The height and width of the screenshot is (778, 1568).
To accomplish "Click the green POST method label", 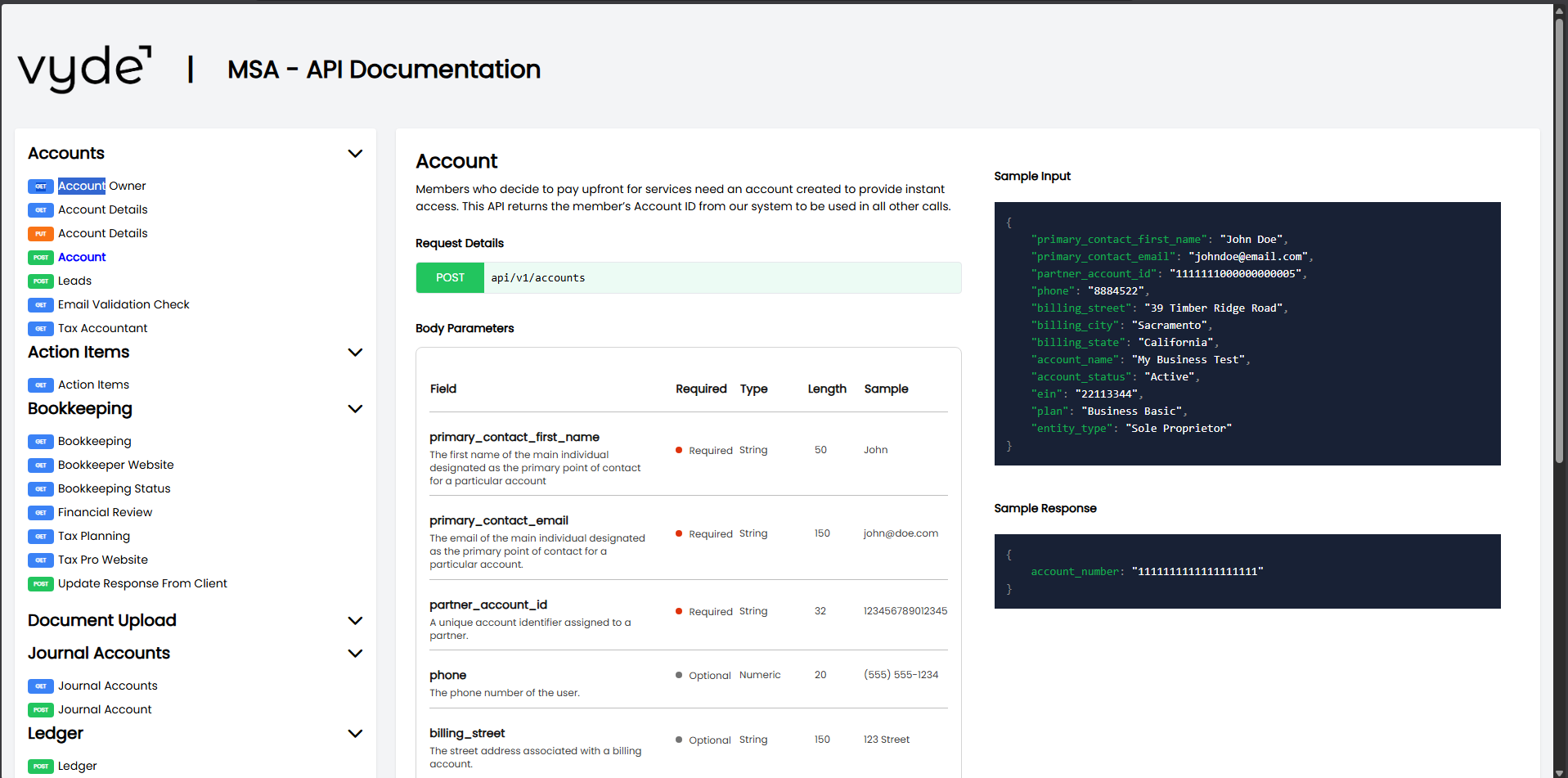I will coord(450,277).
